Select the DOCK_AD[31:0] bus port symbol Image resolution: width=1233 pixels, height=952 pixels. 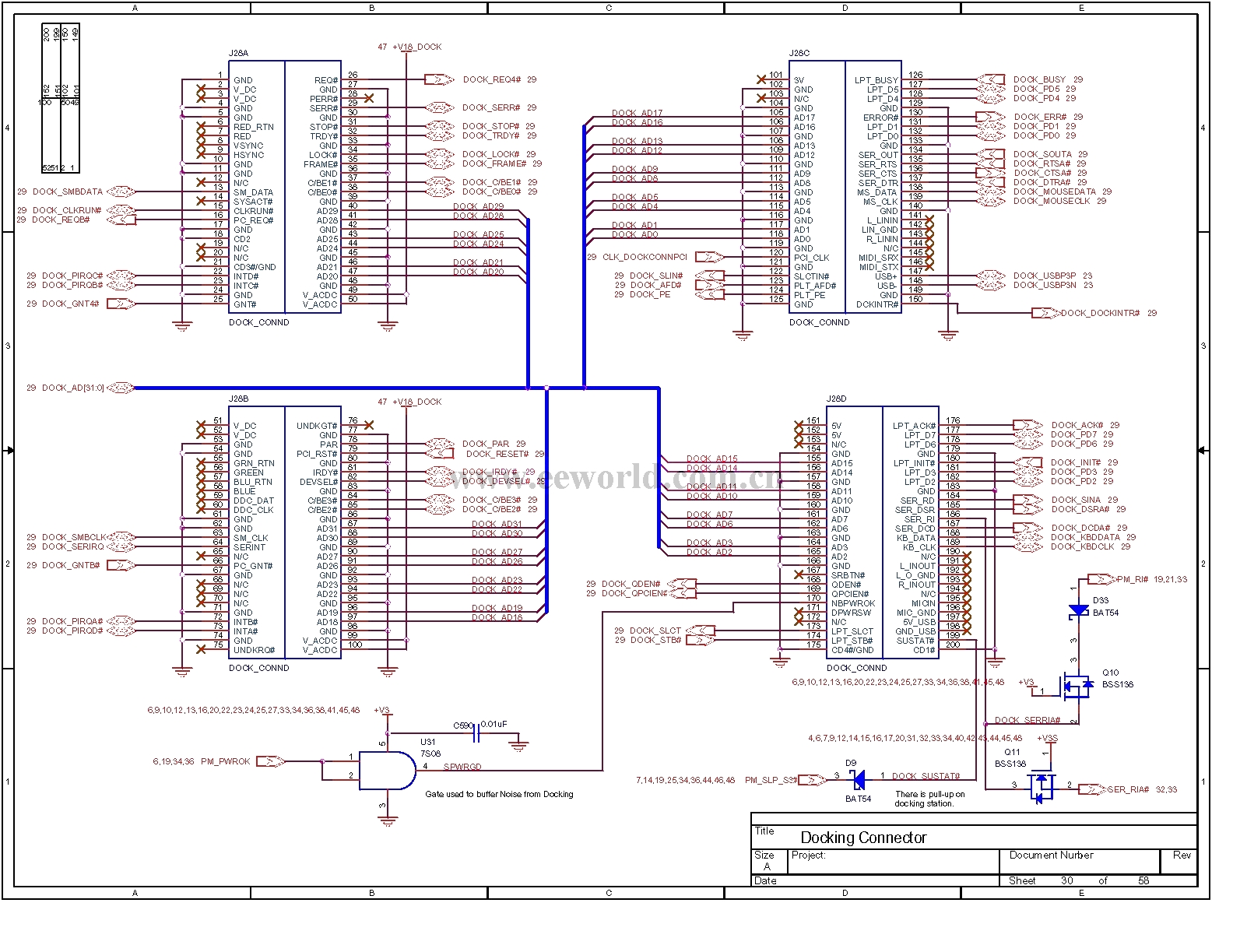point(121,388)
